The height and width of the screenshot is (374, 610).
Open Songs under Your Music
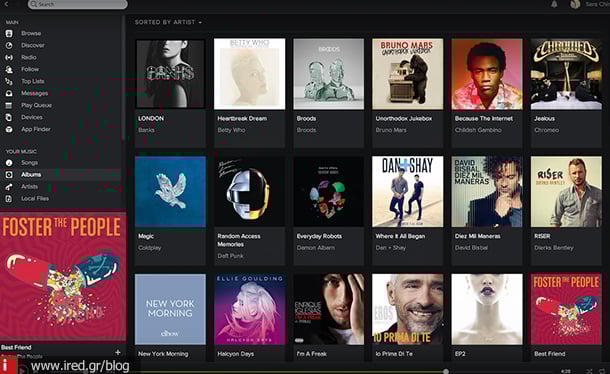[x=30, y=163]
